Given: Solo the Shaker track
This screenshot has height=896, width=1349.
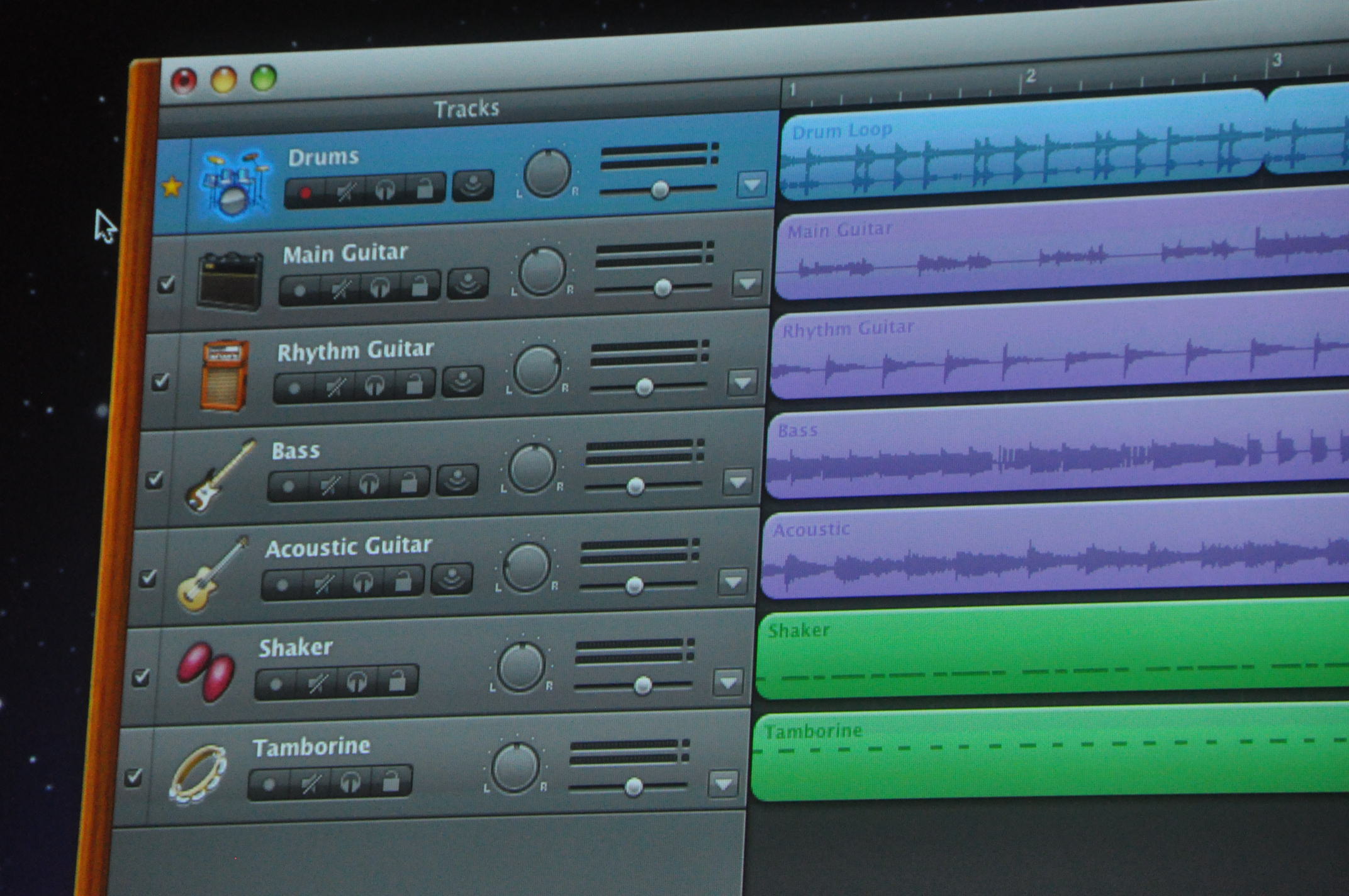Looking at the screenshot, I should 357,681.
